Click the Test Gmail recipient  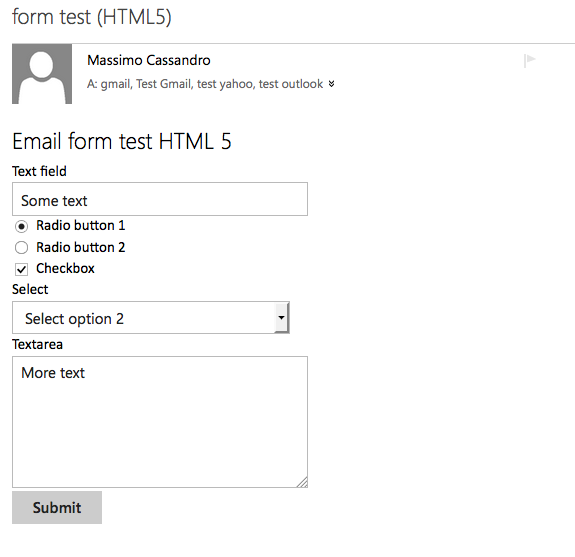pos(164,84)
